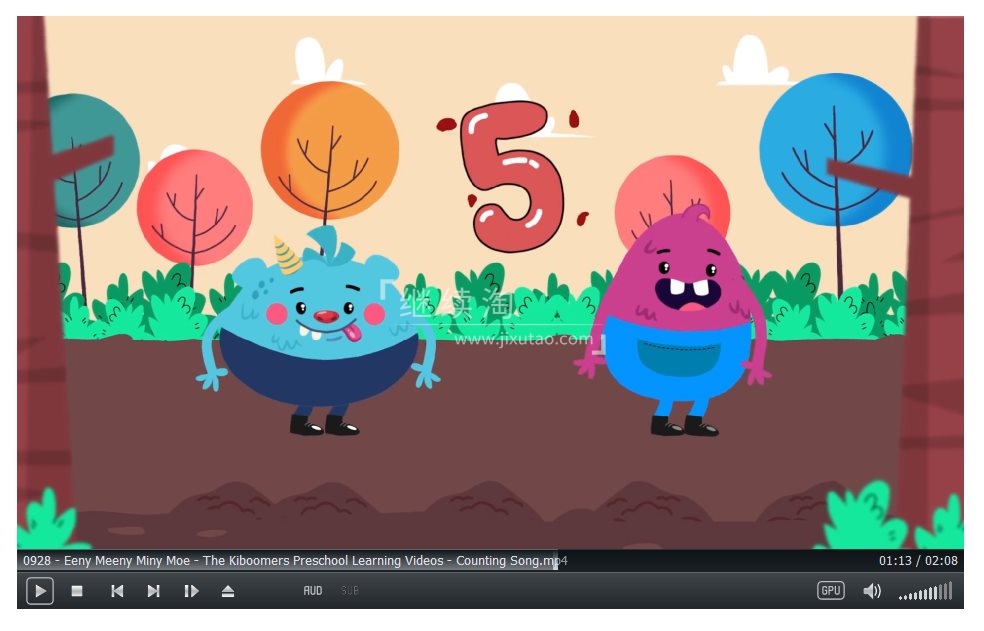Click the seek bar progress marker

[x=556, y=562]
